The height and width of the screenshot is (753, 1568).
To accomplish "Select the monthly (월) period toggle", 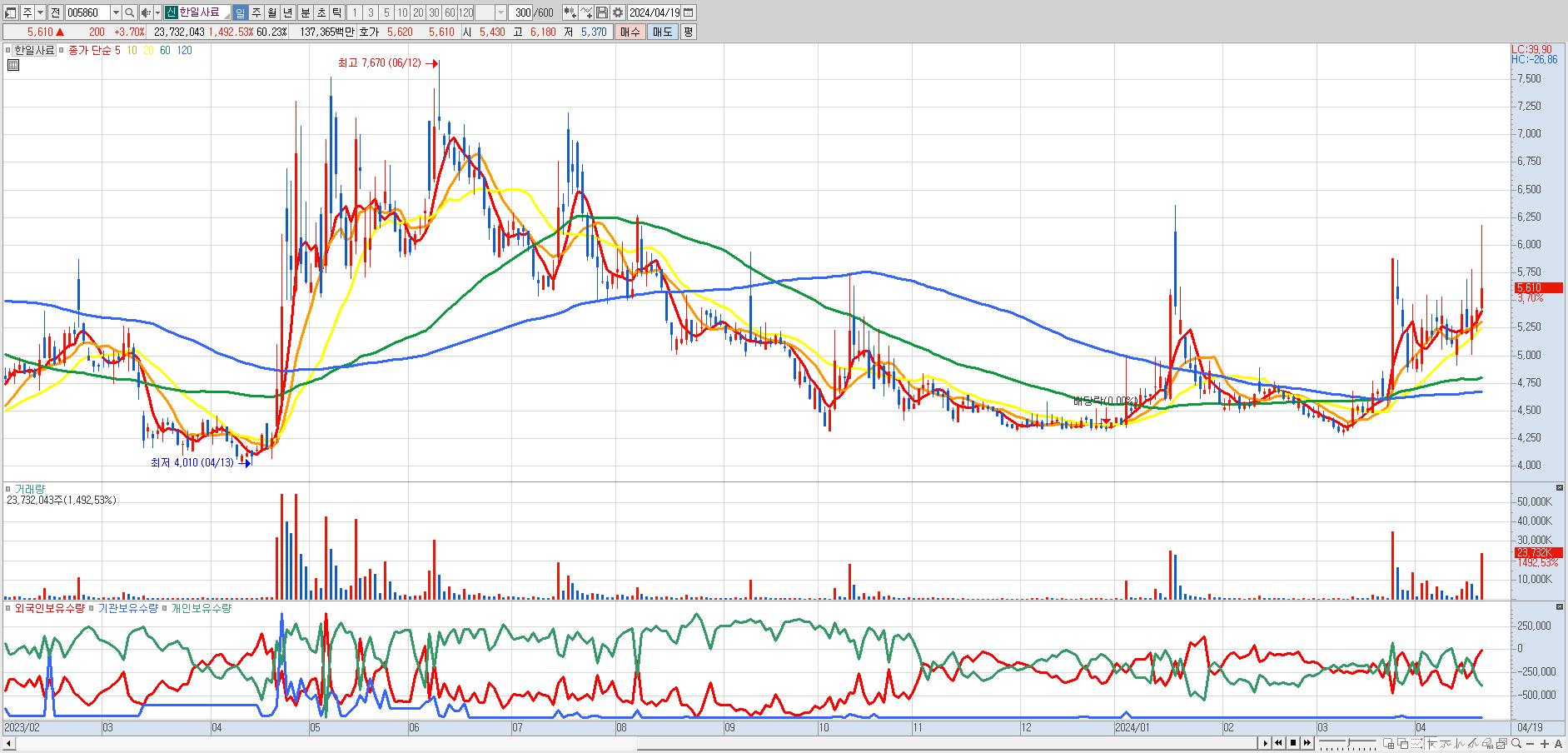I will (271, 12).
